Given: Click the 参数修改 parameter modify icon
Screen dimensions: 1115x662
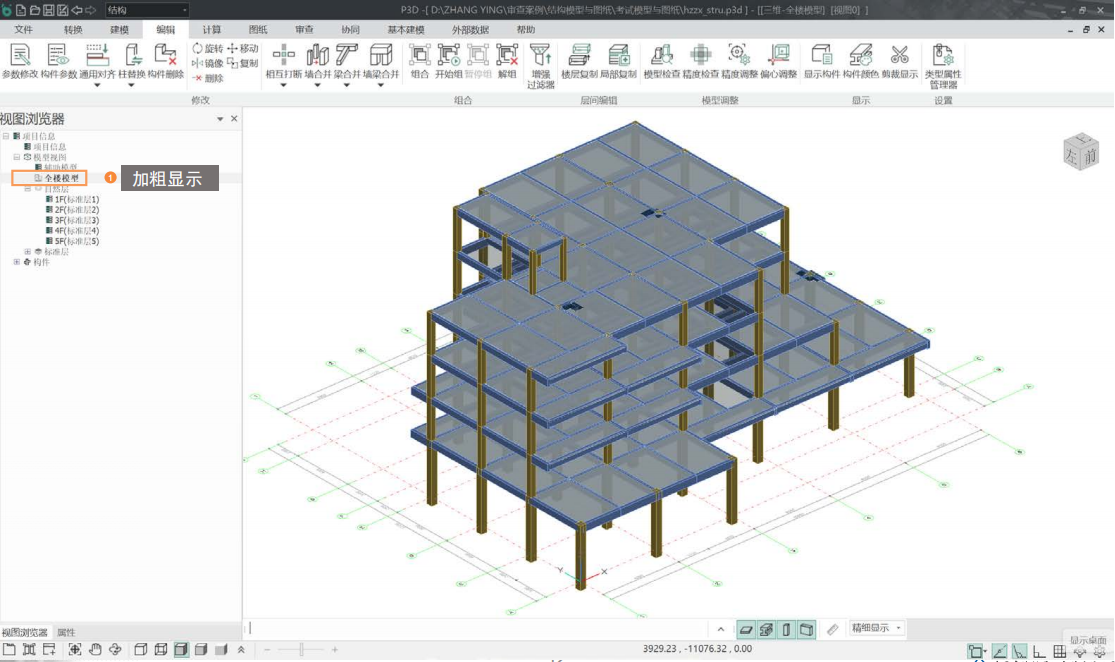Looking at the screenshot, I should coord(19,59).
